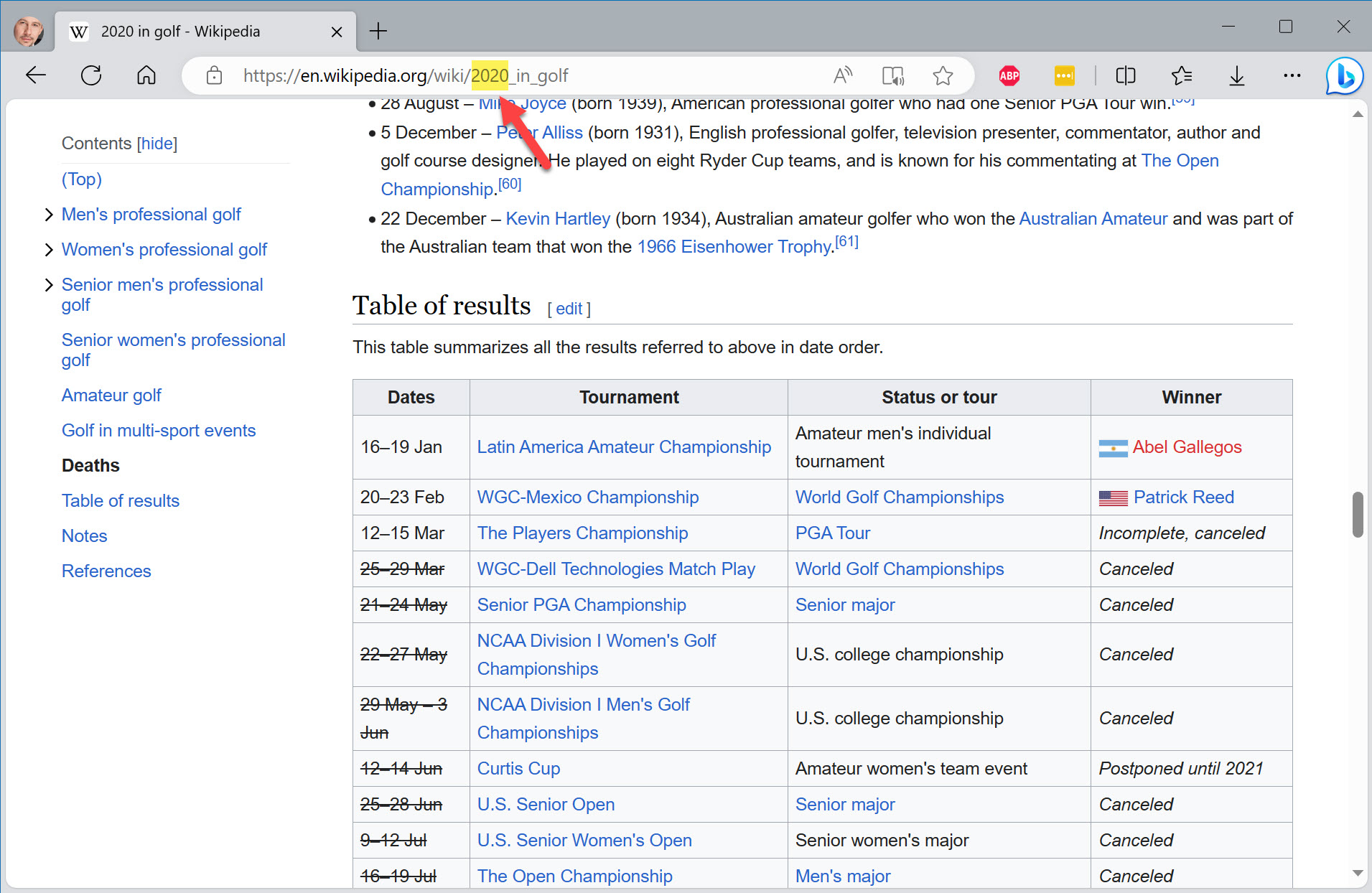Go back with the browser back arrow
The height and width of the screenshot is (893, 1372).
click(36, 75)
